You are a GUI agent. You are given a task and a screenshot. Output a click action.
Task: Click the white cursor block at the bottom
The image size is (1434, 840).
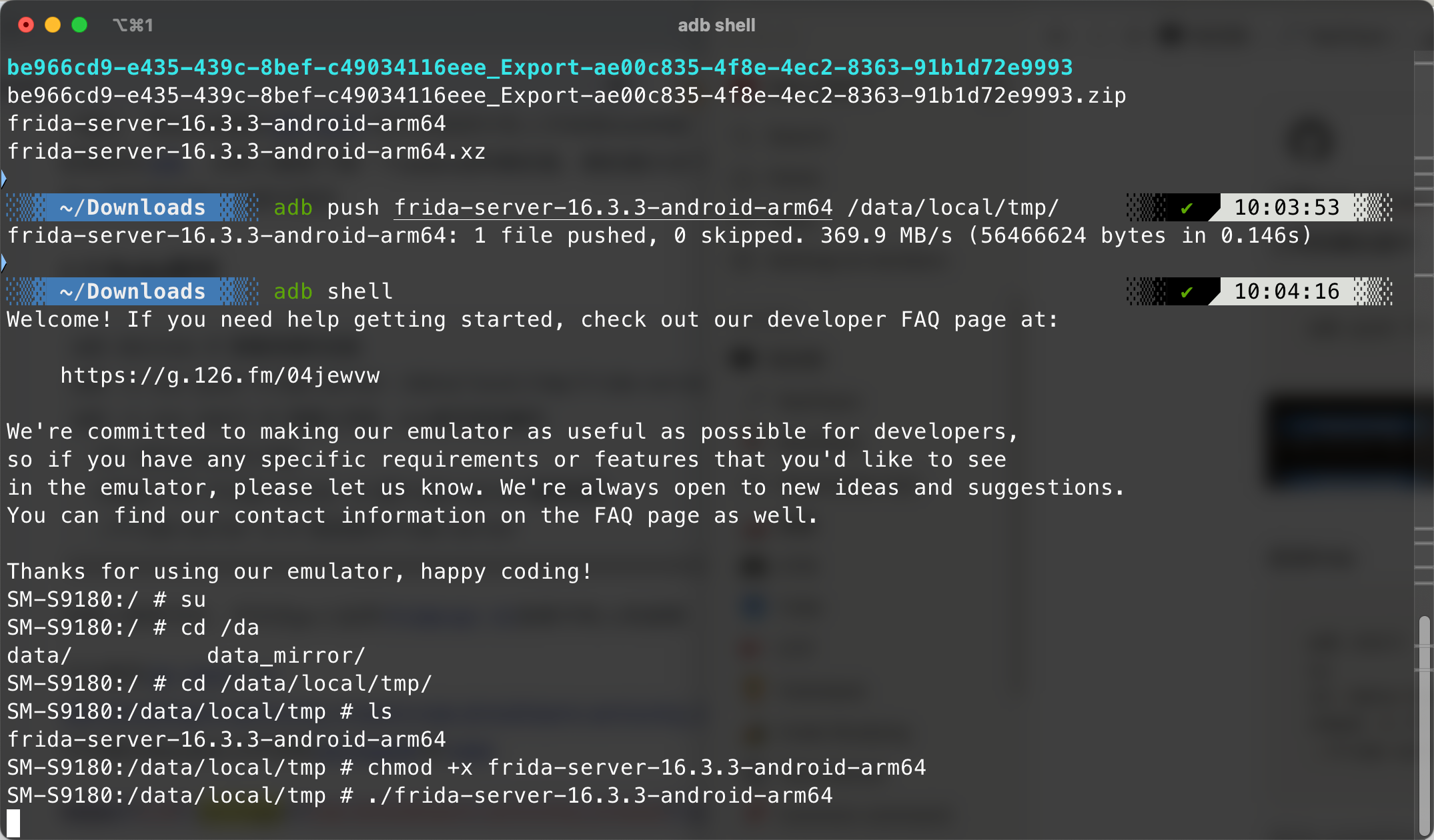click(13, 823)
